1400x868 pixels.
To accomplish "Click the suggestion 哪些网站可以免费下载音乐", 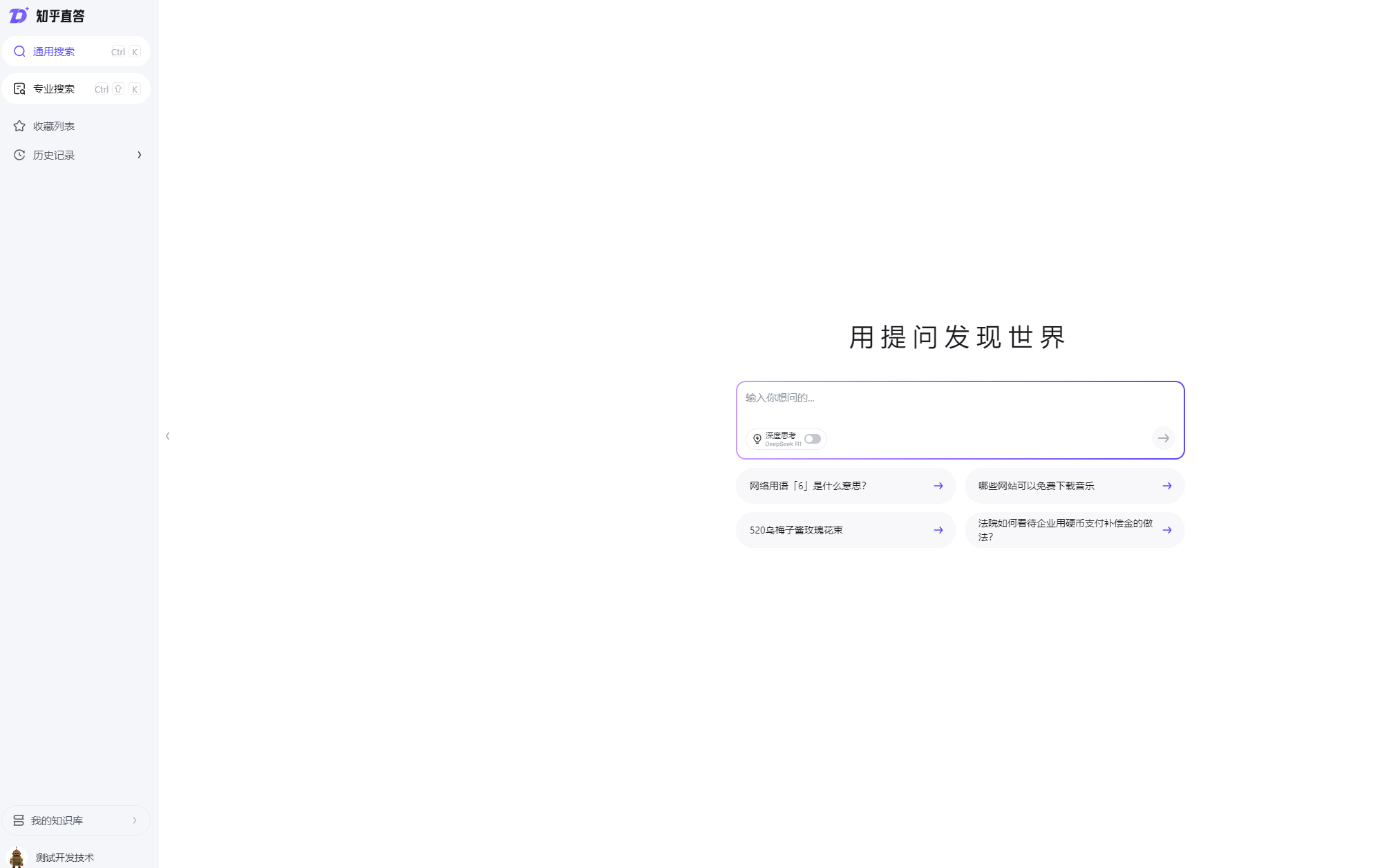I will click(1036, 486).
